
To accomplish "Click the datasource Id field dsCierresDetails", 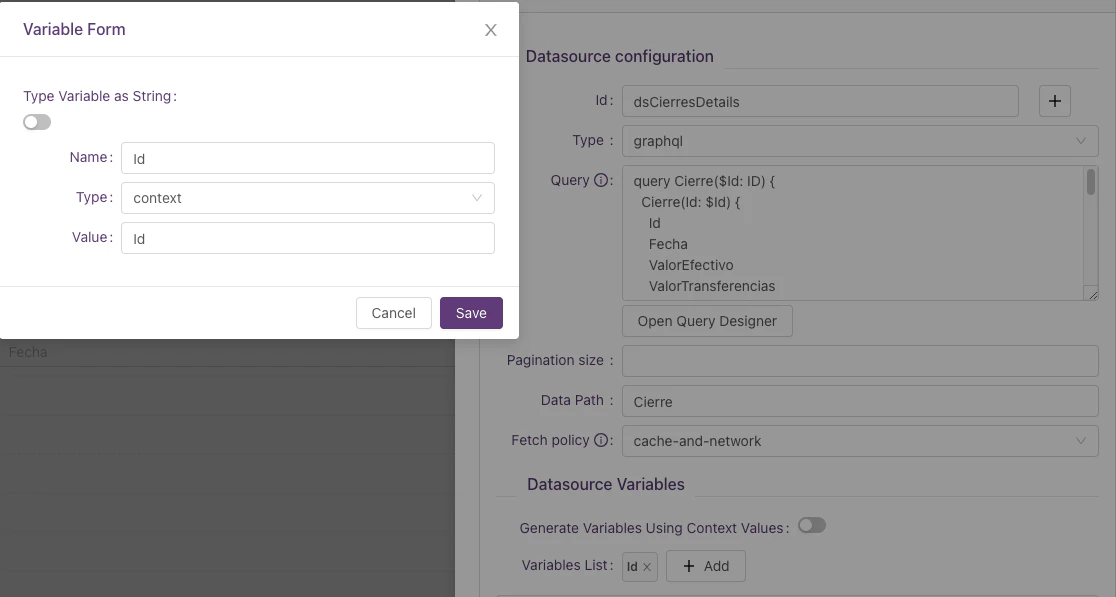I will (x=820, y=102).
